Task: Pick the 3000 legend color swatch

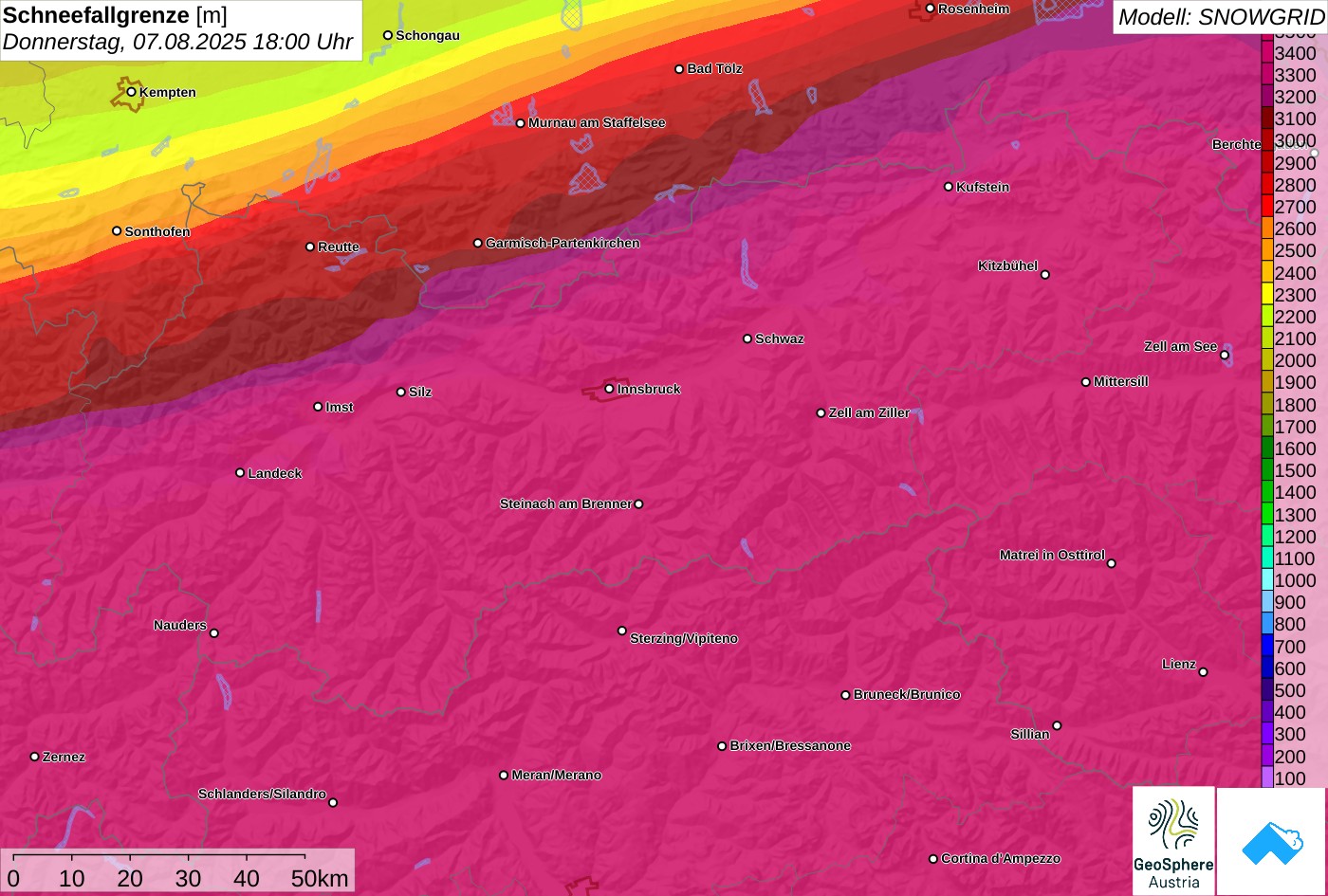Action: coord(1267,140)
